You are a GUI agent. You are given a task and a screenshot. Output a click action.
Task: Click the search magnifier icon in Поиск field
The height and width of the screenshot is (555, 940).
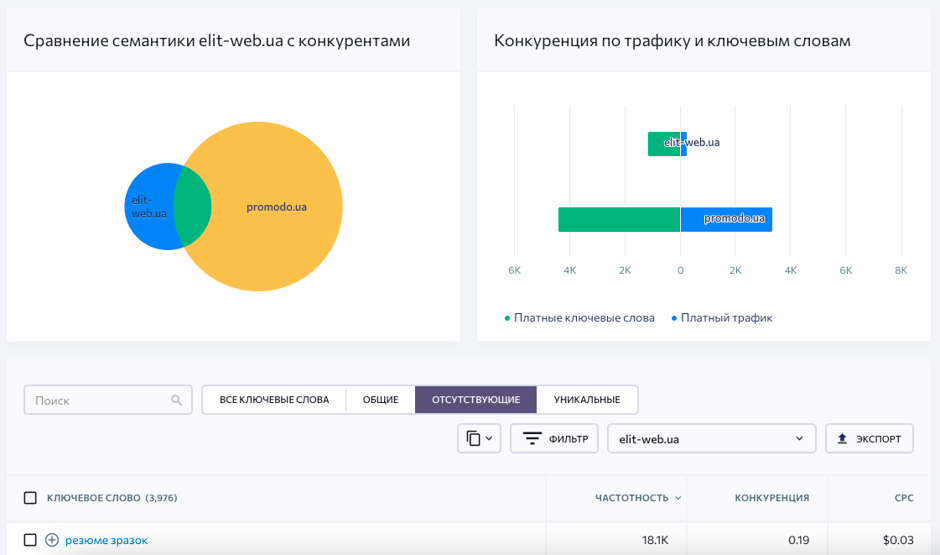coord(176,400)
